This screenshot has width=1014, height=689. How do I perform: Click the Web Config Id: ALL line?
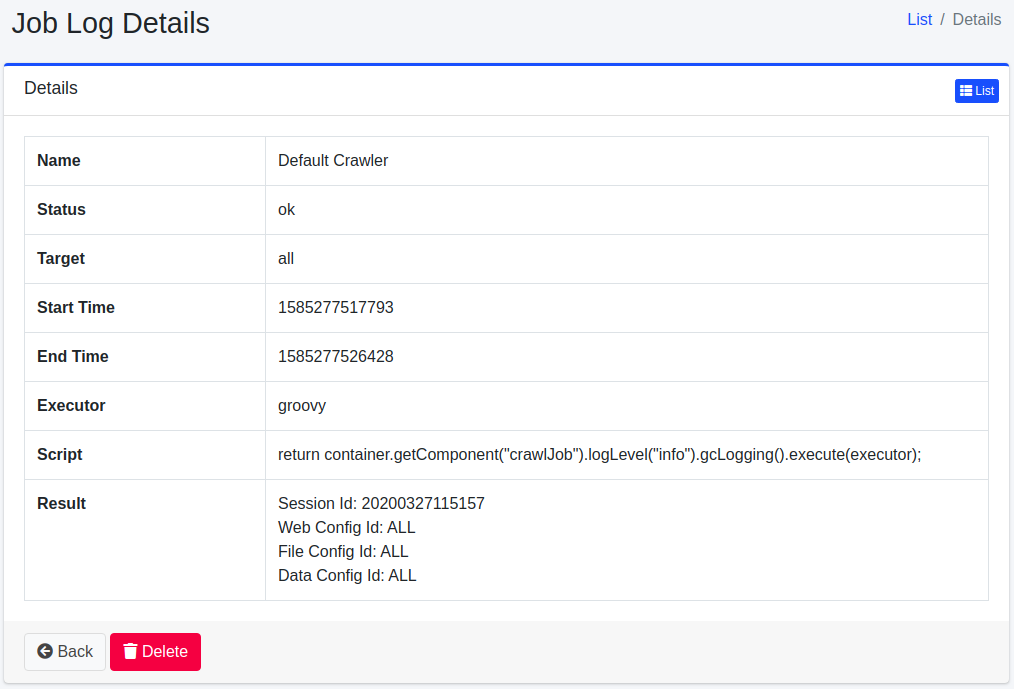[346, 528]
